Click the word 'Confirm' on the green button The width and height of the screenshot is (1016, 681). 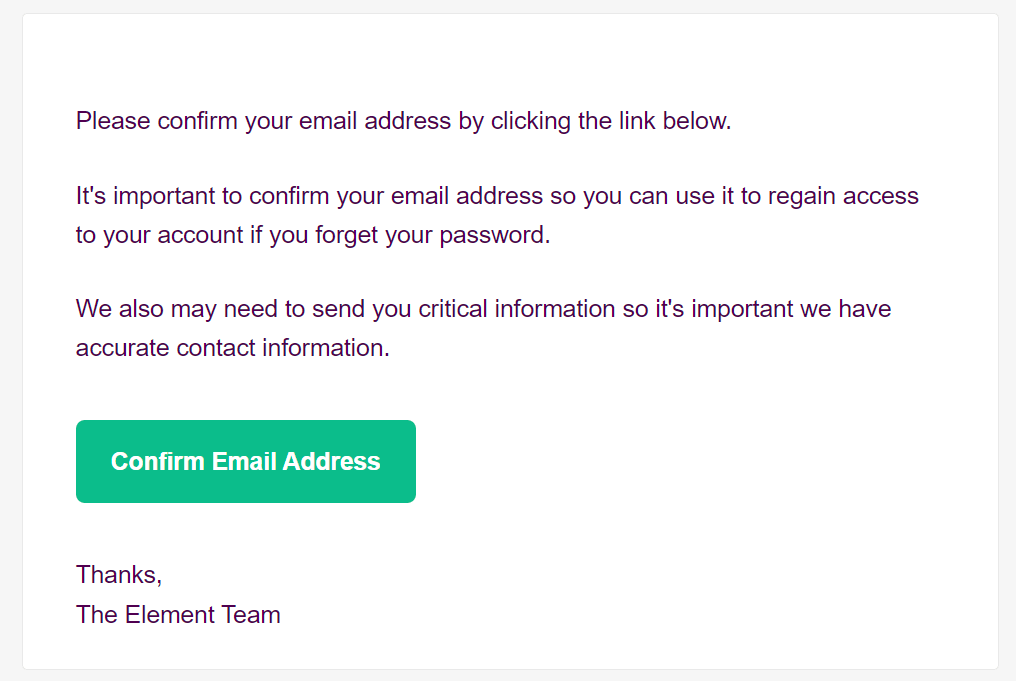click(x=157, y=461)
